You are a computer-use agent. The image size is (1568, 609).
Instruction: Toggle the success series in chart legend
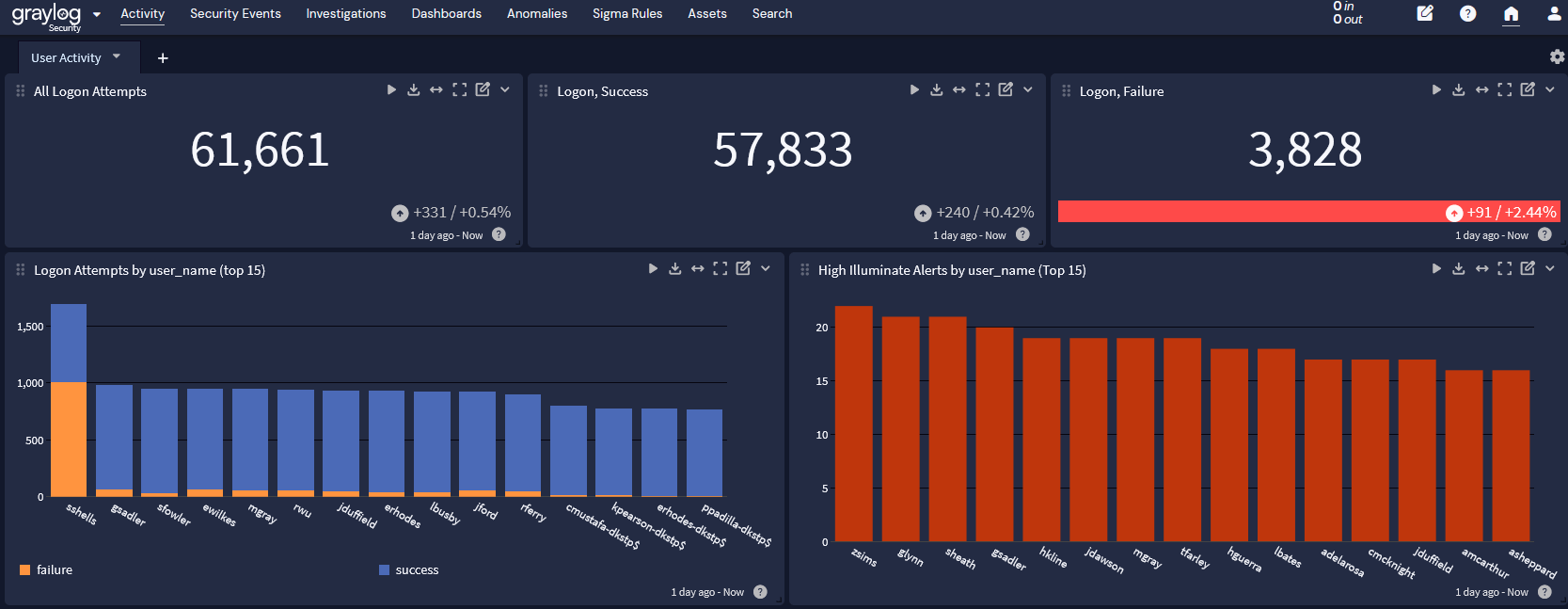[408, 569]
